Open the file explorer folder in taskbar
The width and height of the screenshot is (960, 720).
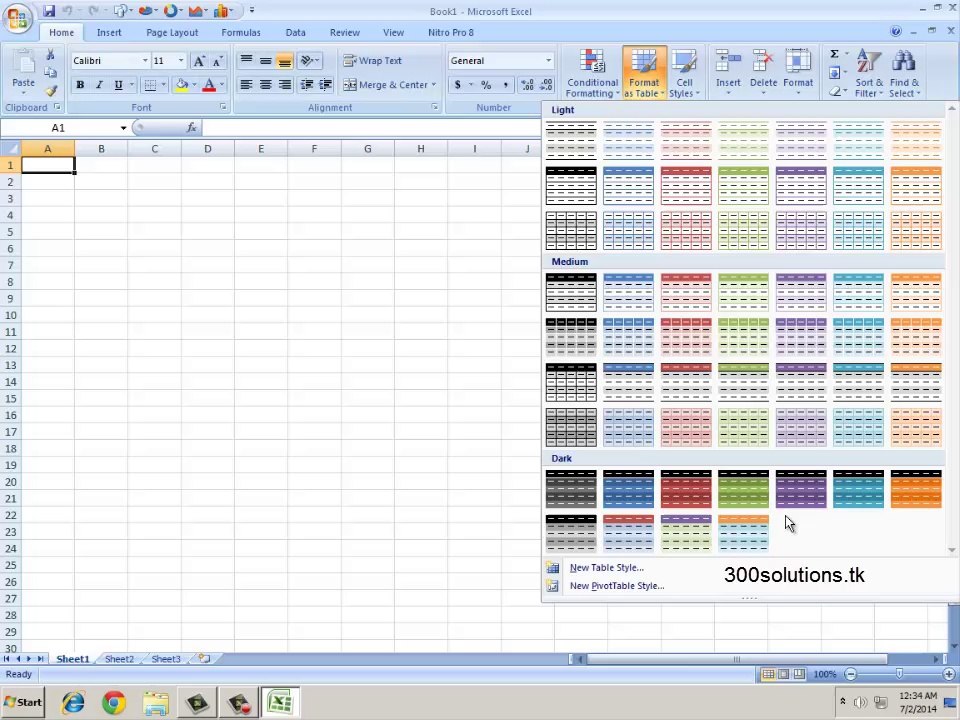156,702
